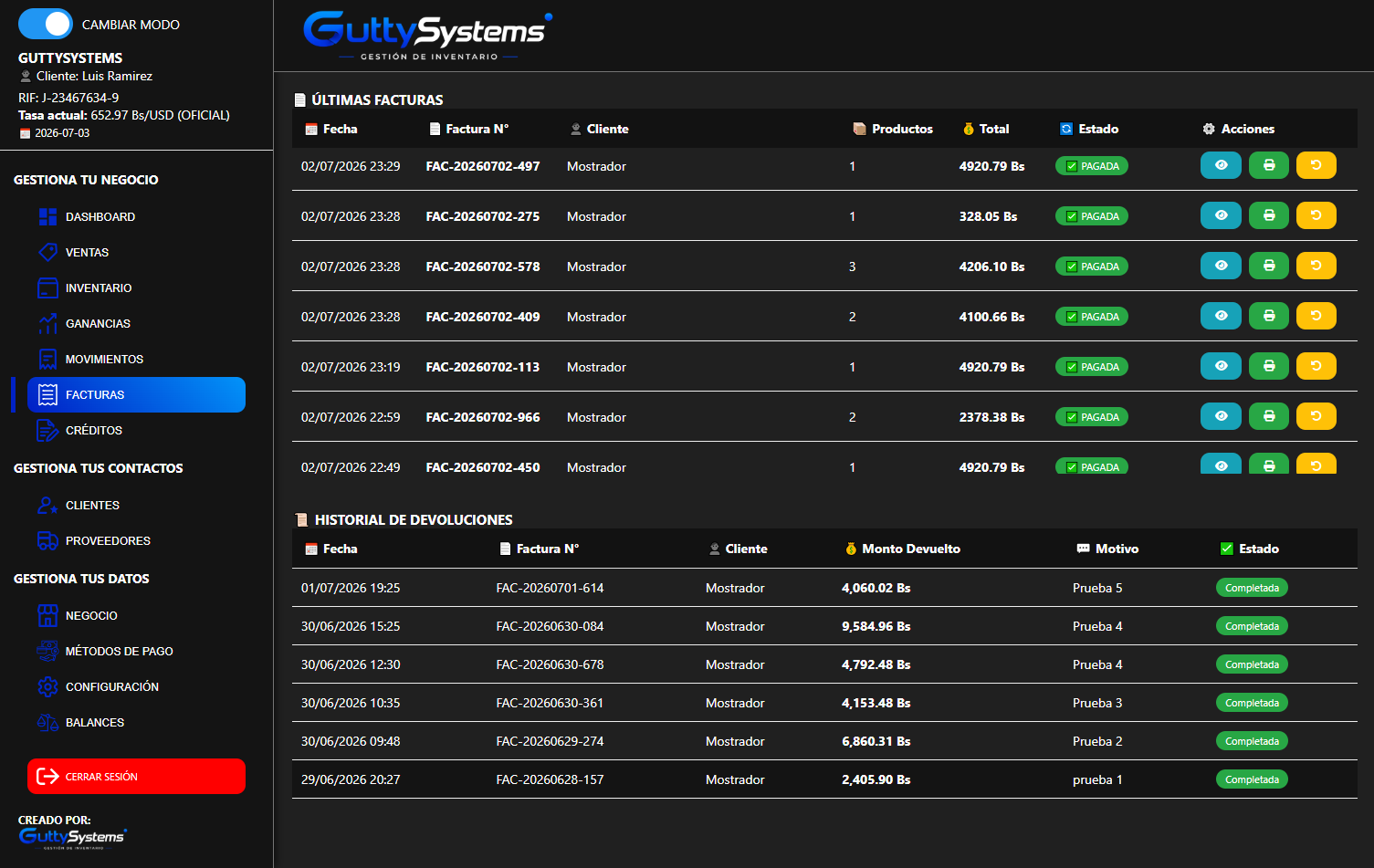View invoice FAC-20260702-497 with eye button
Viewport: 1374px width, 868px height.
[x=1221, y=165]
